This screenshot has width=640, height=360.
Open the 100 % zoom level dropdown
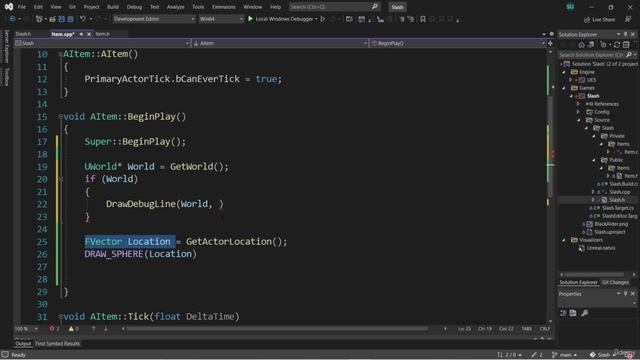[x=26, y=329]
